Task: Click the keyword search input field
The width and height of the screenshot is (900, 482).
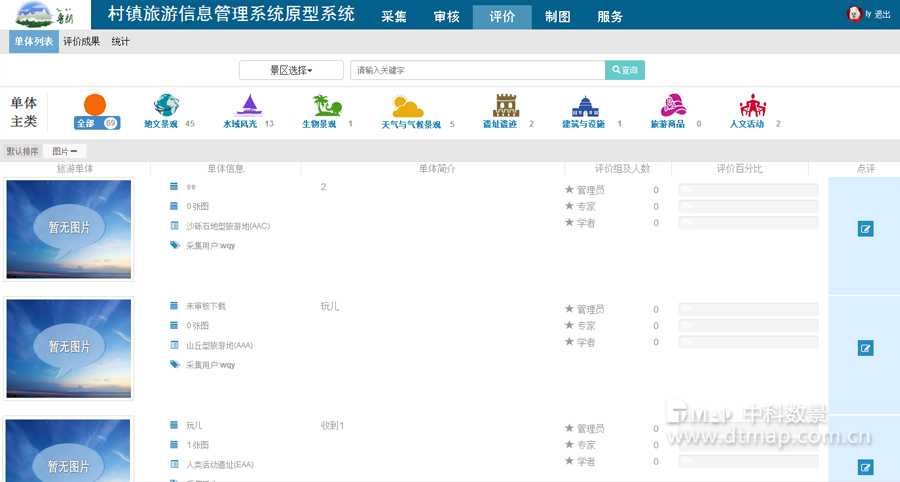Action: click(477, 70)
